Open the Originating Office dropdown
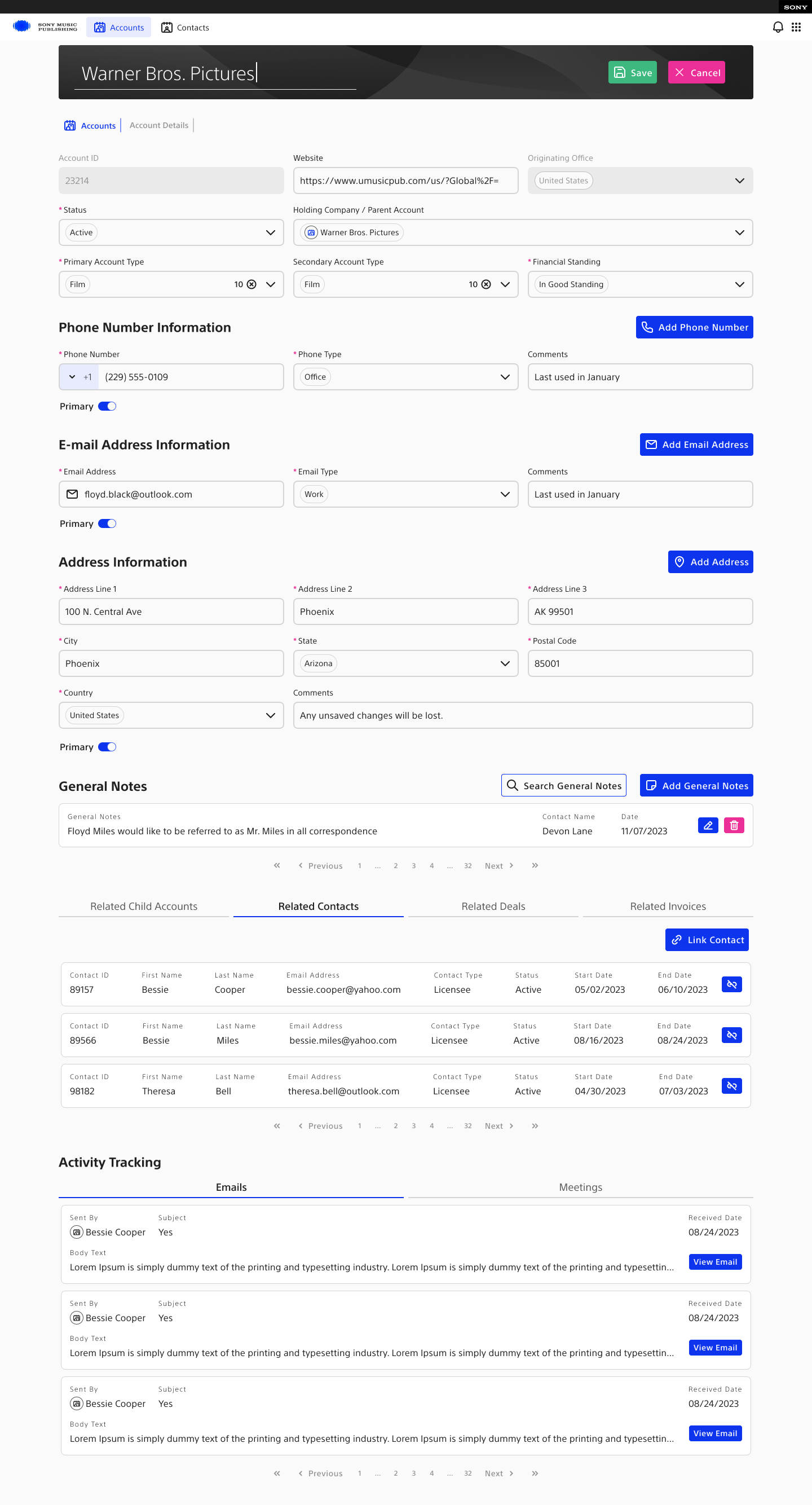 coord(740,181)
